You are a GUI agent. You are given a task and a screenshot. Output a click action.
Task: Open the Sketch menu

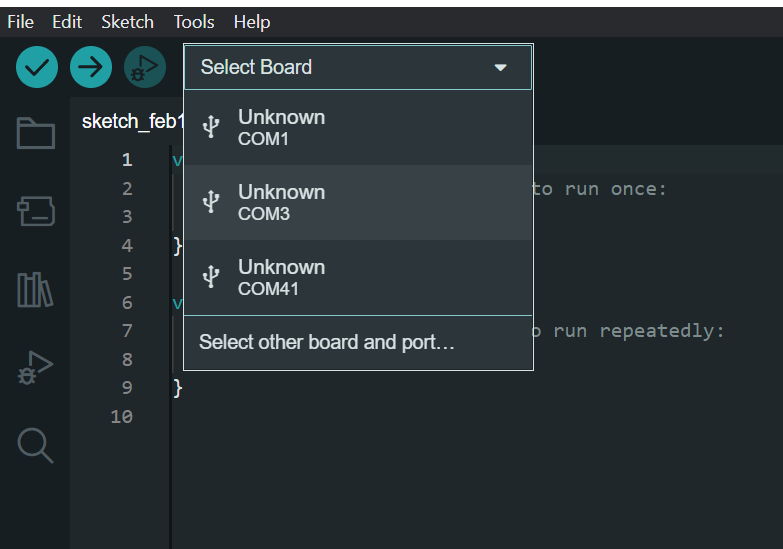click(127, 21)
